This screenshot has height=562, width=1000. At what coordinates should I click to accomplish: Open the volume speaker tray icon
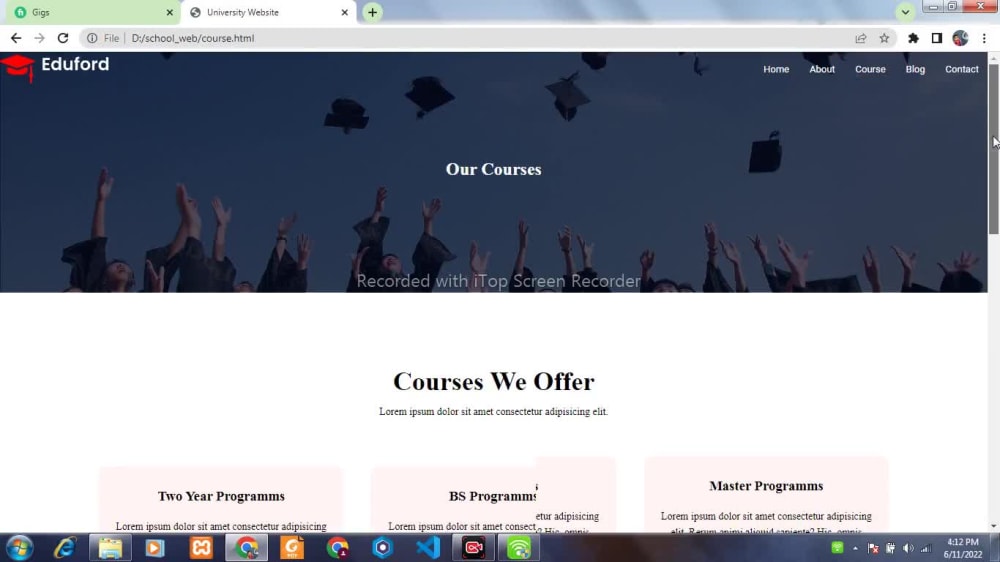908,549
